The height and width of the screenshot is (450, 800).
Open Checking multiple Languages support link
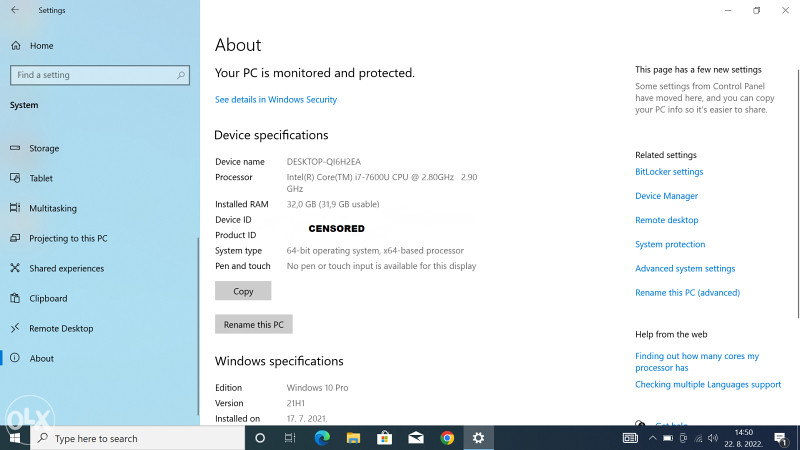[x=708, y=384]
